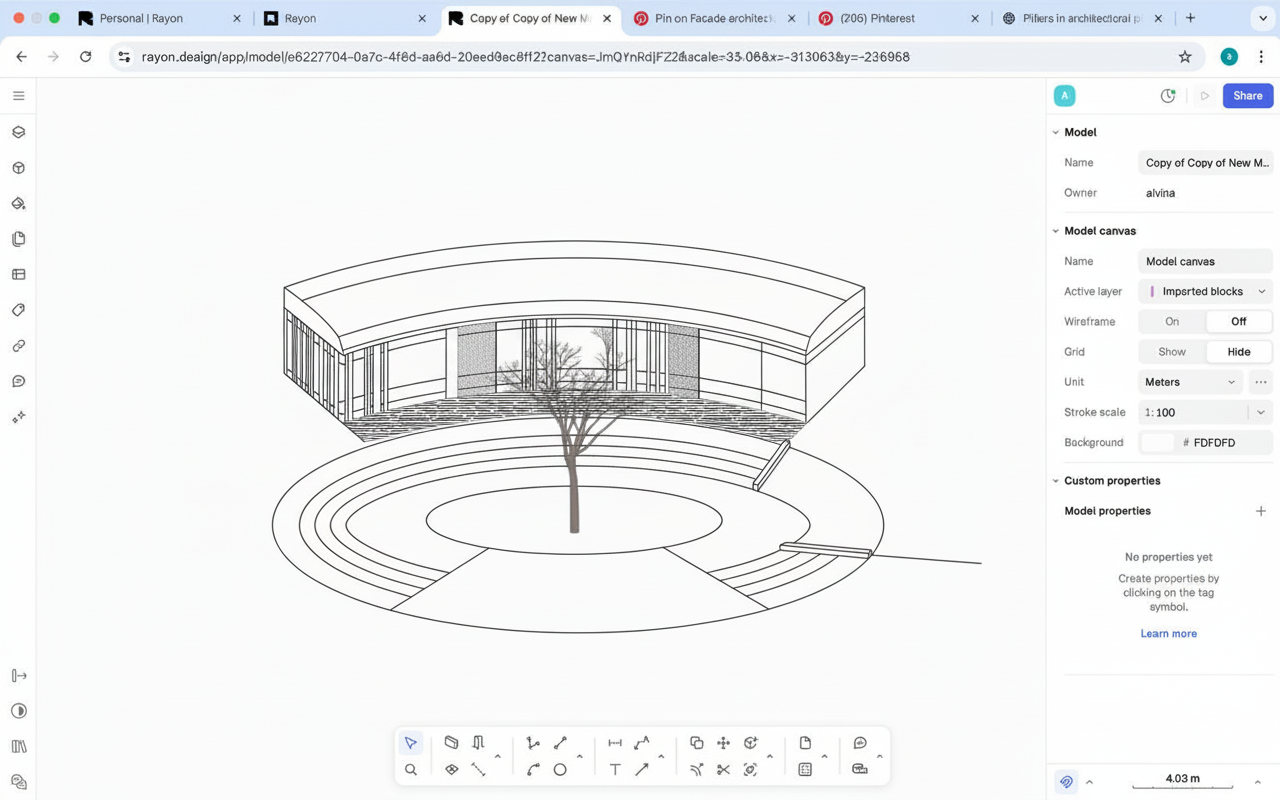Click the Background color swatch
This screenshot has width=1280, height=800.
click(x=1157, y=442)
